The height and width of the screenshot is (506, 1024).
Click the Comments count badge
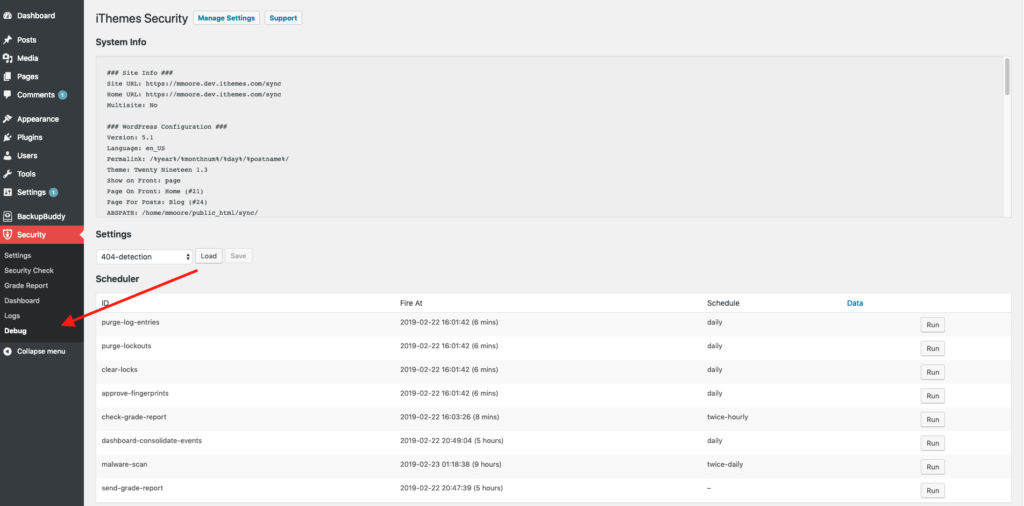coord(63,95)
